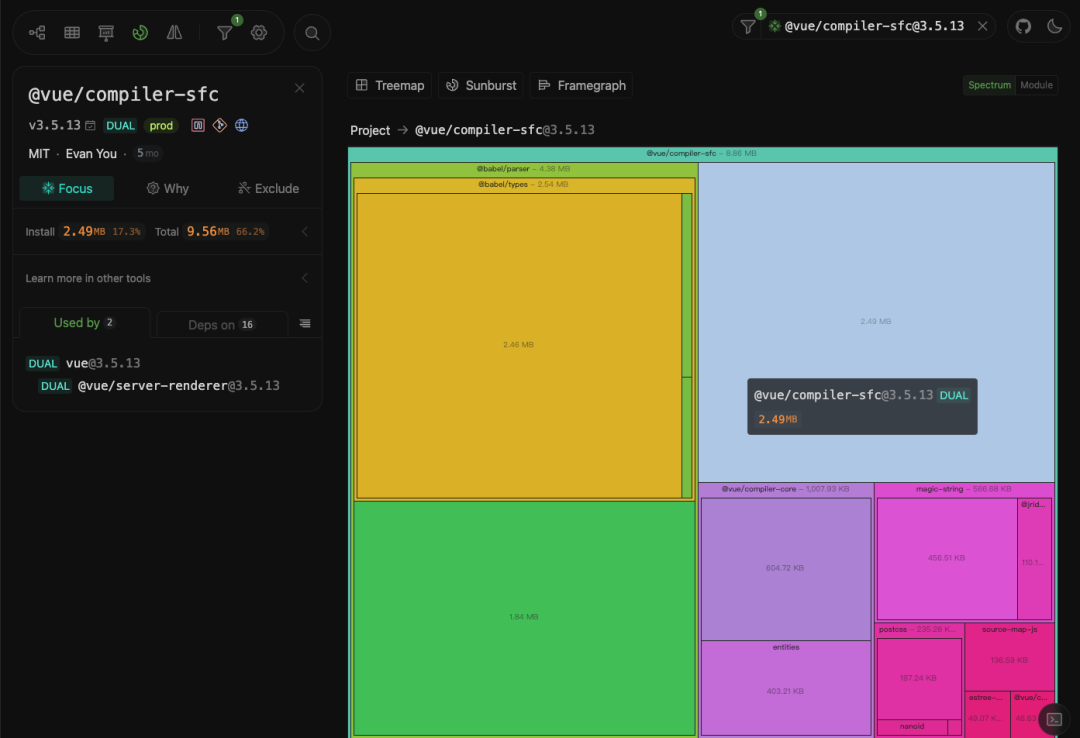Expand the Install and Total size row

(167, 232)
